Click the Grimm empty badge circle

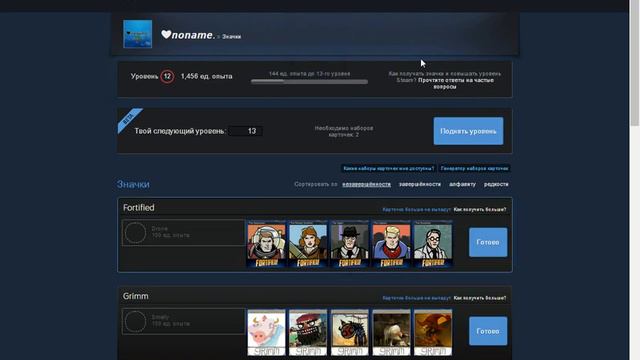point(135,321)
